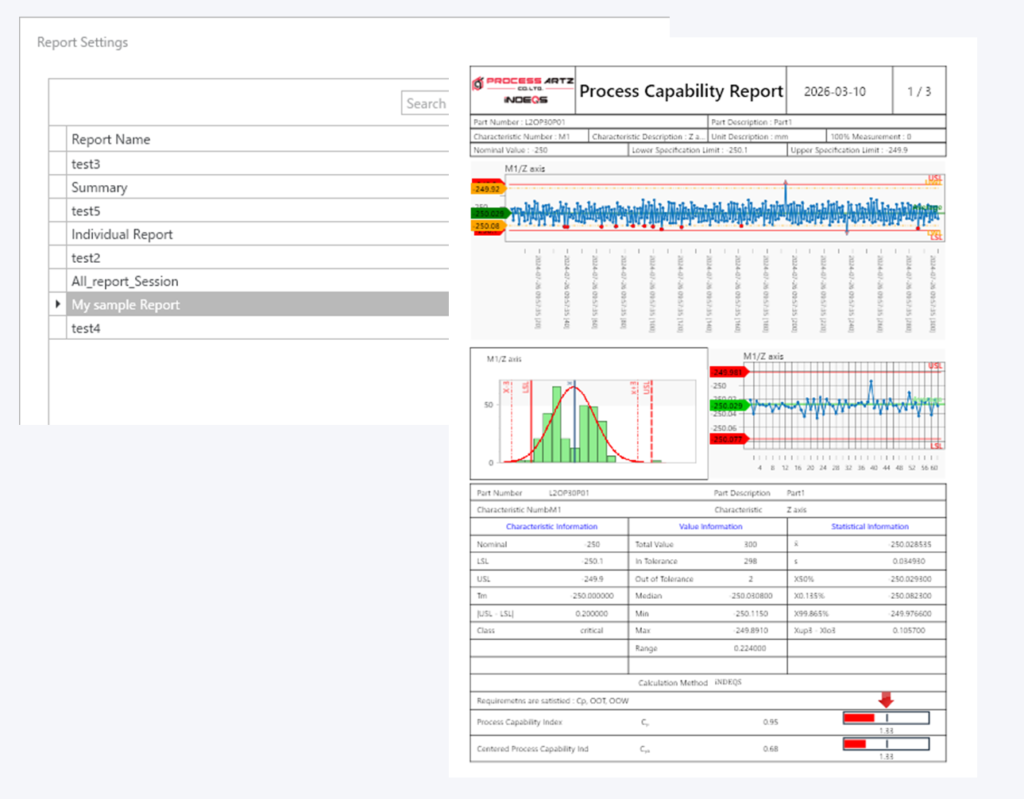
Task: Select the test4 report row
Action: [85, 329]
